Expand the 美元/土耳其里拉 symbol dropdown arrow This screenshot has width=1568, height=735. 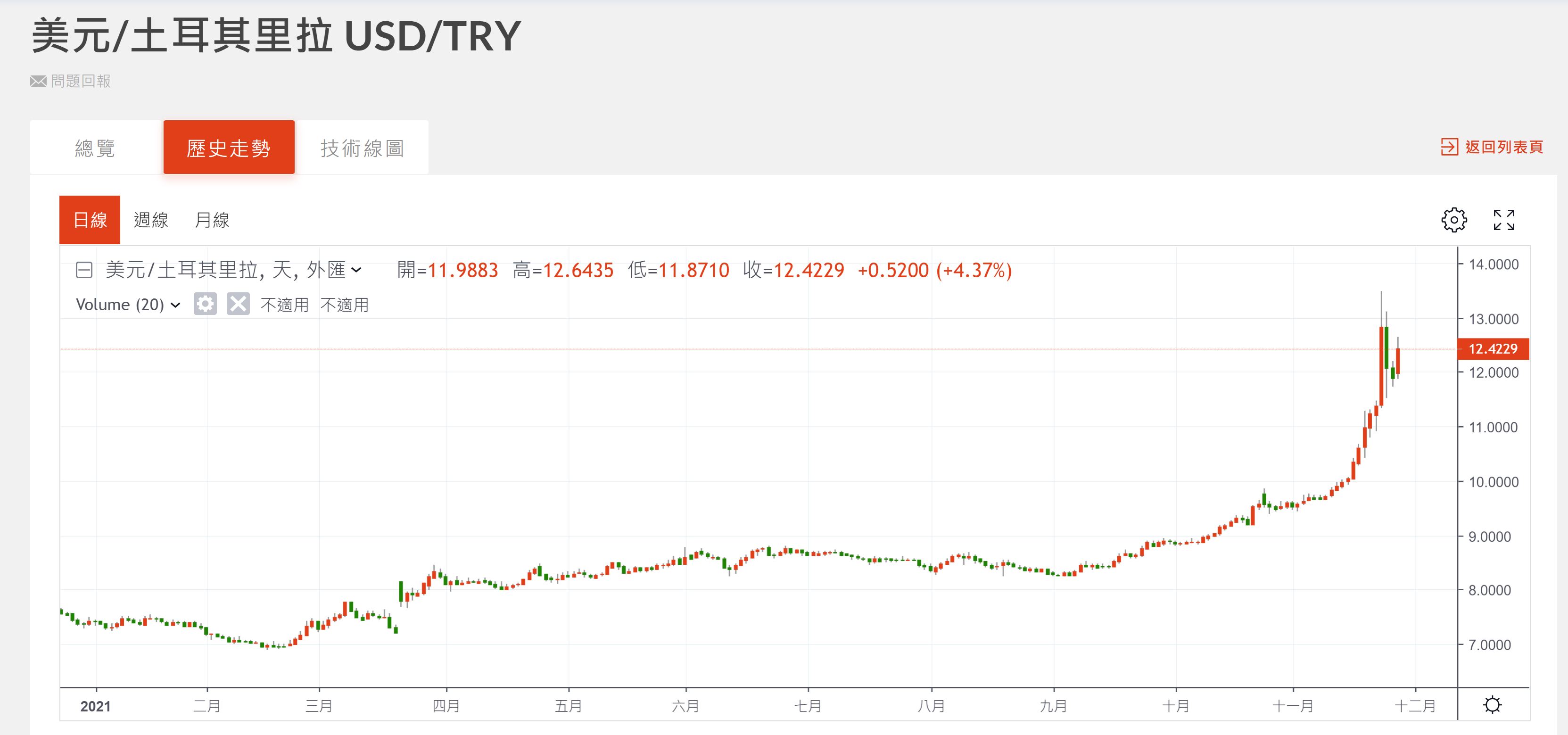click(357, 270)
